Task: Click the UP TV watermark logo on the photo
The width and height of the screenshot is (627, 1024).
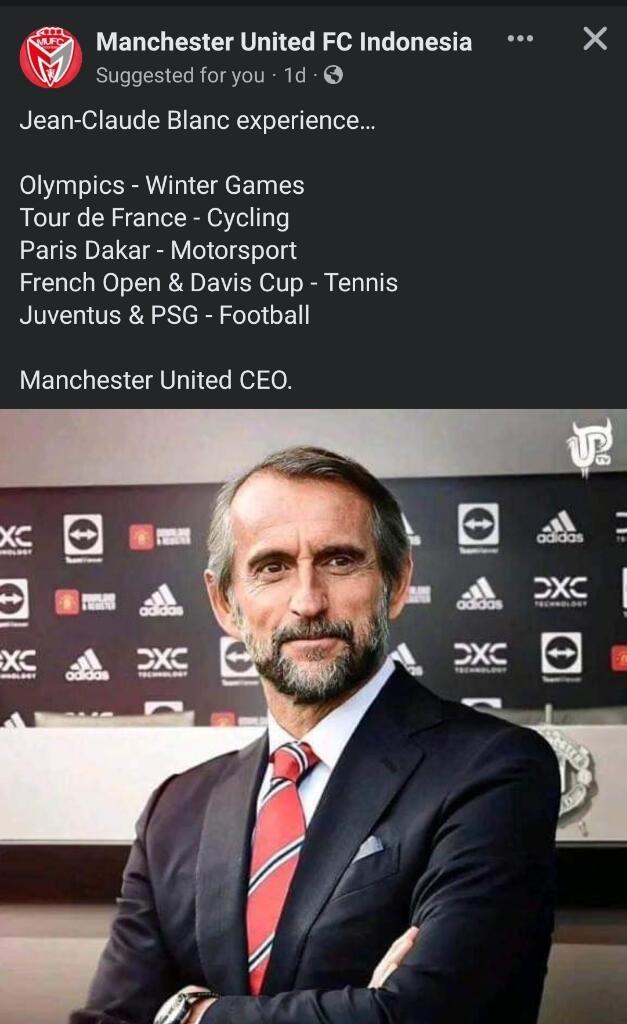Action: coord(589,446)
